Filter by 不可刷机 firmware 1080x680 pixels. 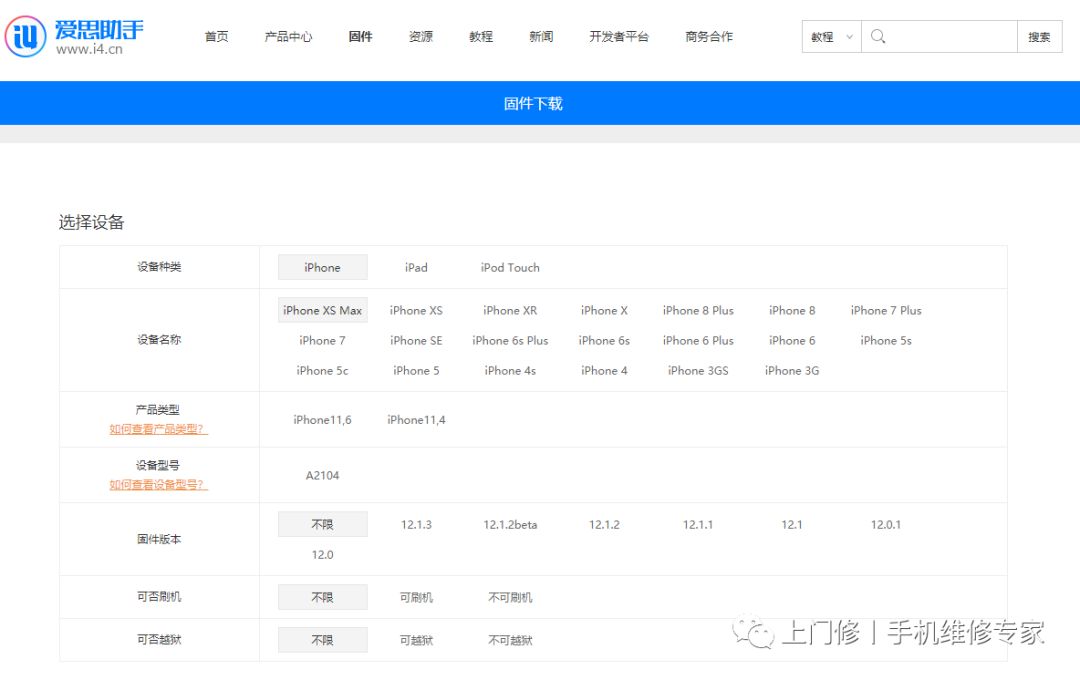pyautogui.click(x=510, y=597)
